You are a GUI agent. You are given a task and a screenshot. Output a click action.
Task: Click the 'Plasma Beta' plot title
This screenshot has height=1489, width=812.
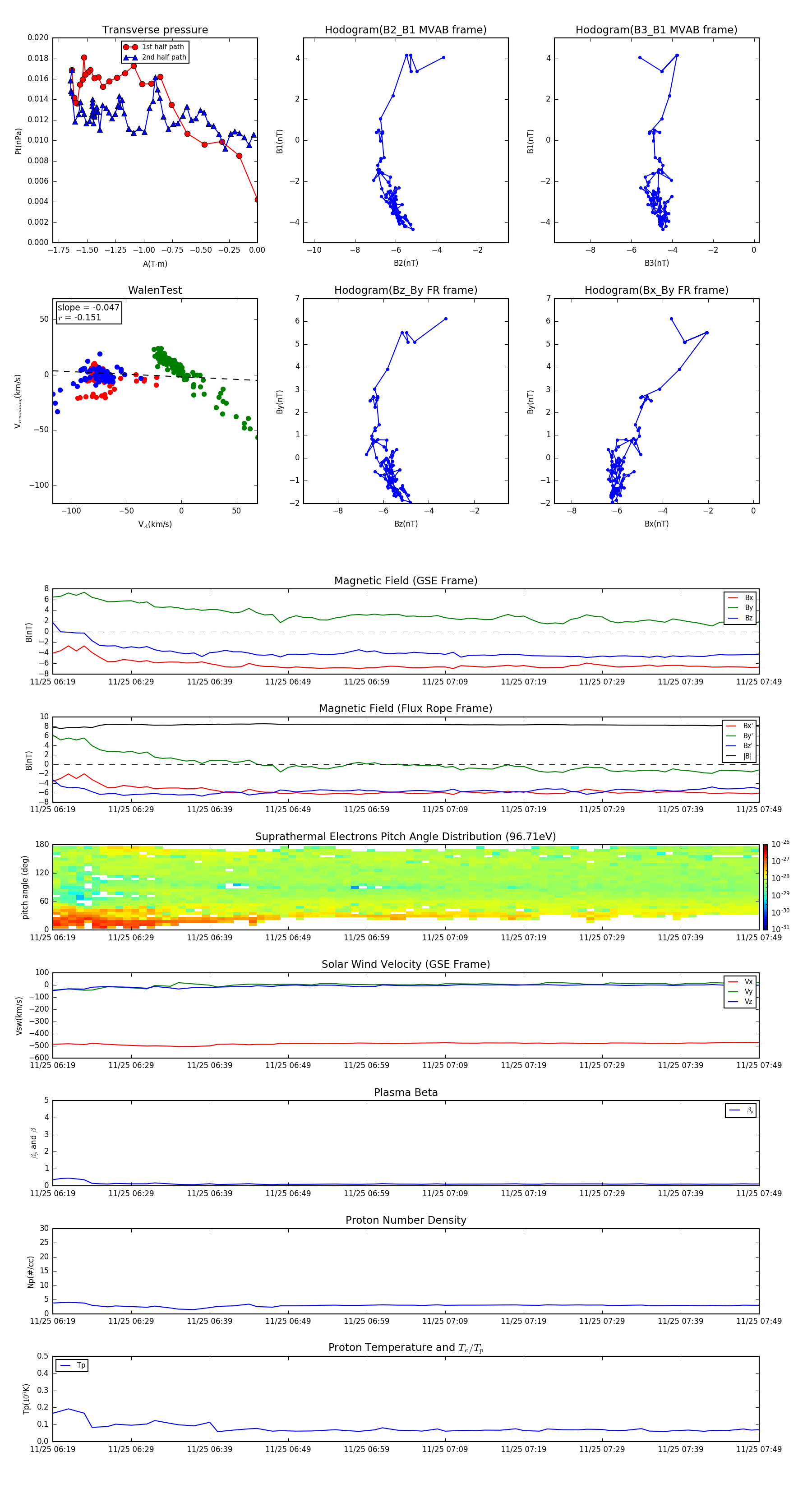[406, 1092]
